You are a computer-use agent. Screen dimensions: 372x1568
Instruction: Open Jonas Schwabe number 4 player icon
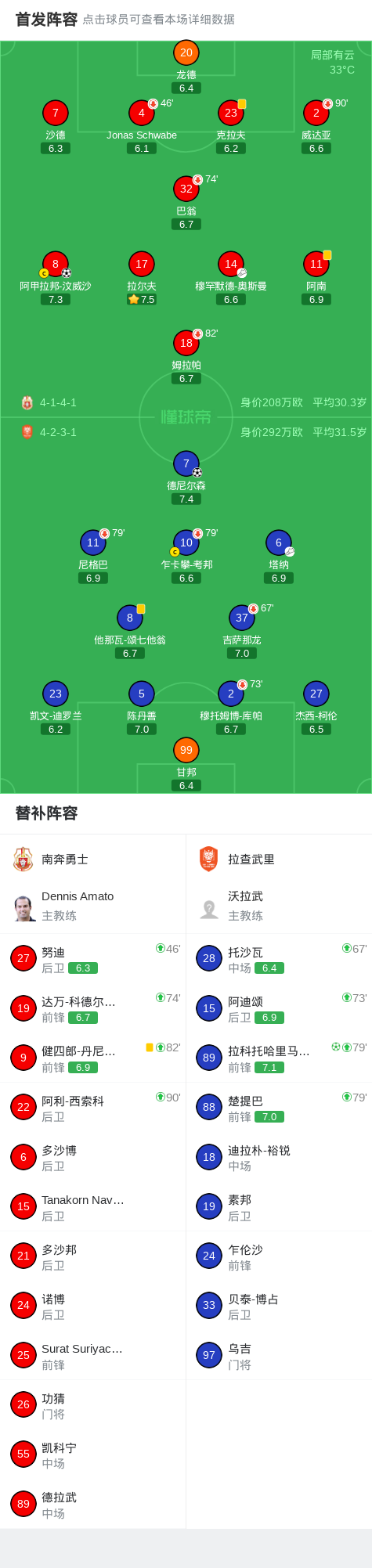pyautogui.click(x=142, y=113)
